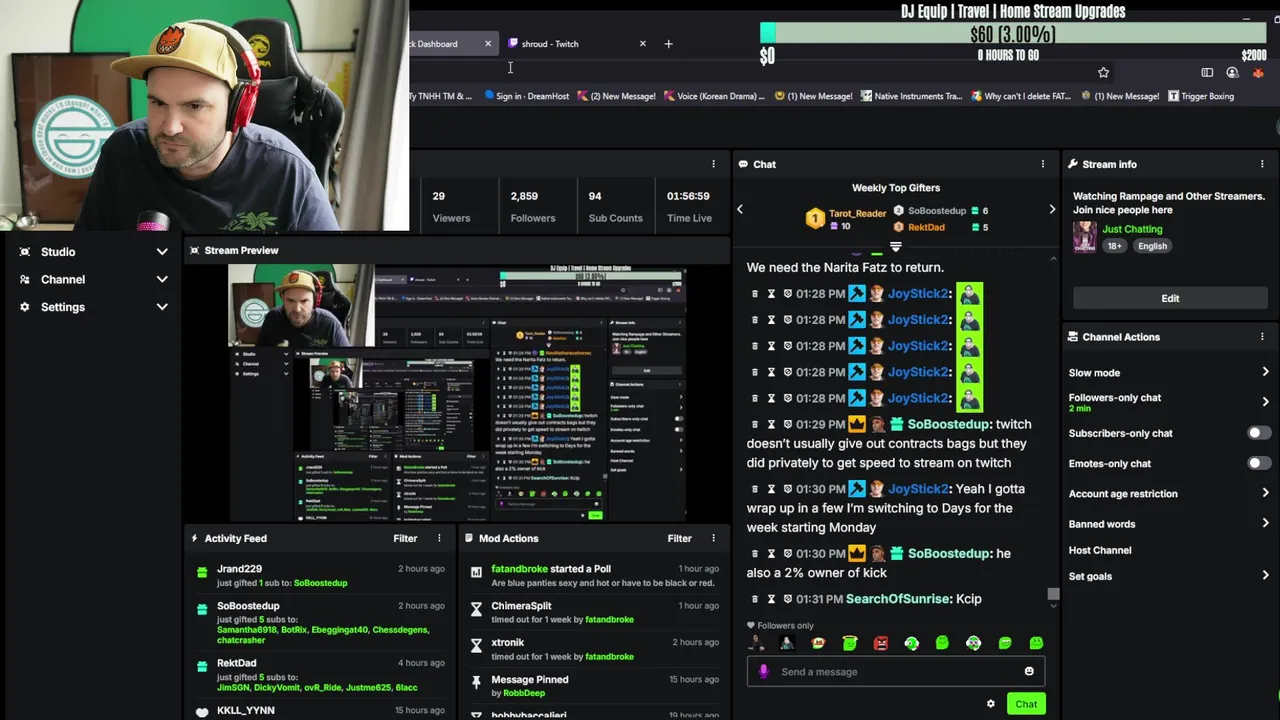This screenshot has width=1280, height=720.
Task: Enable Emotes-only chat toggle
Action: 1259,464
